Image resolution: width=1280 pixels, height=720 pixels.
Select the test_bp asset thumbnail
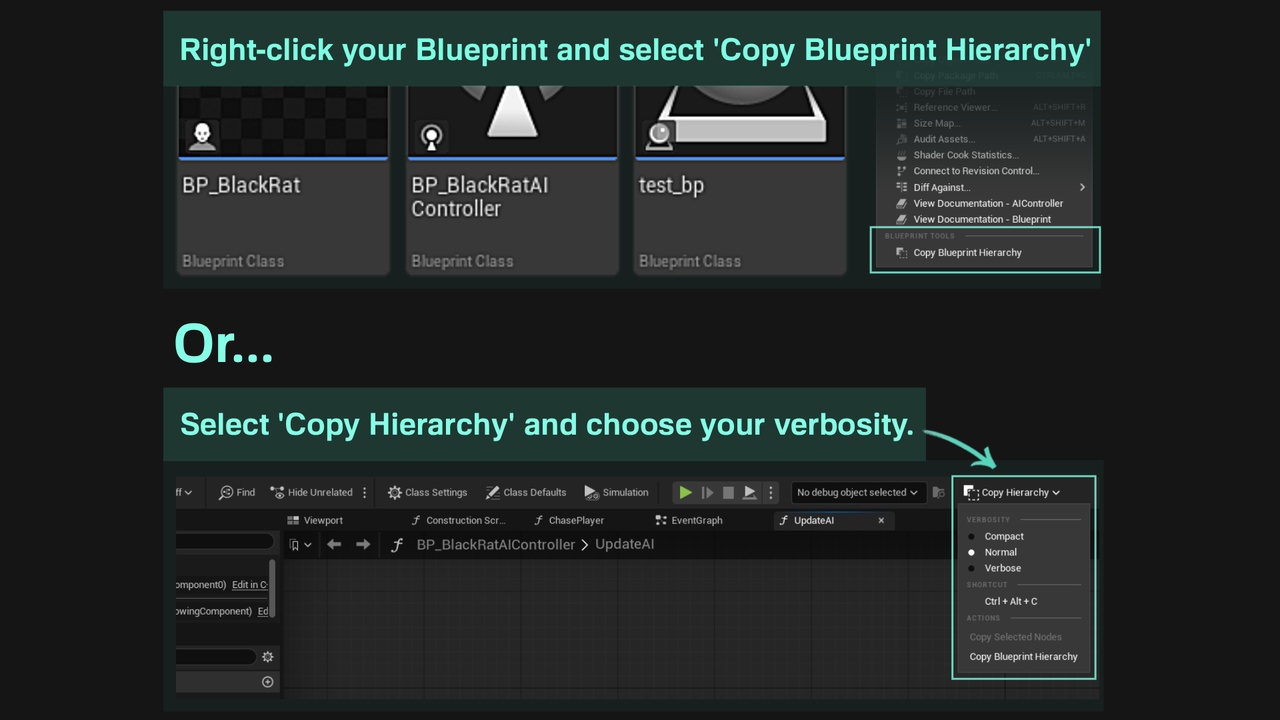pos(740,121)
